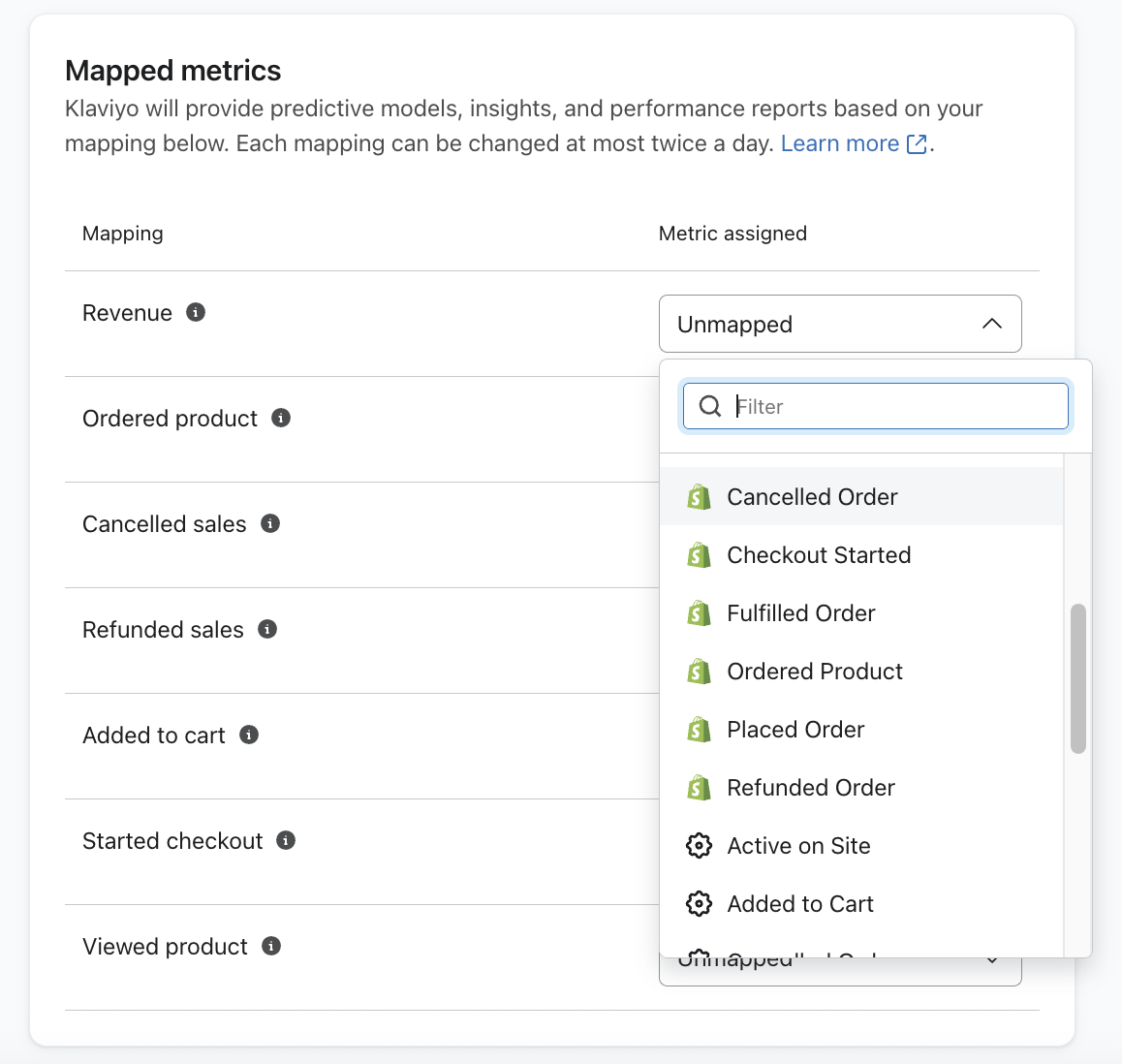Click the external link icon after Learn more
The image size is (1122, 1064).
point(917,144)
